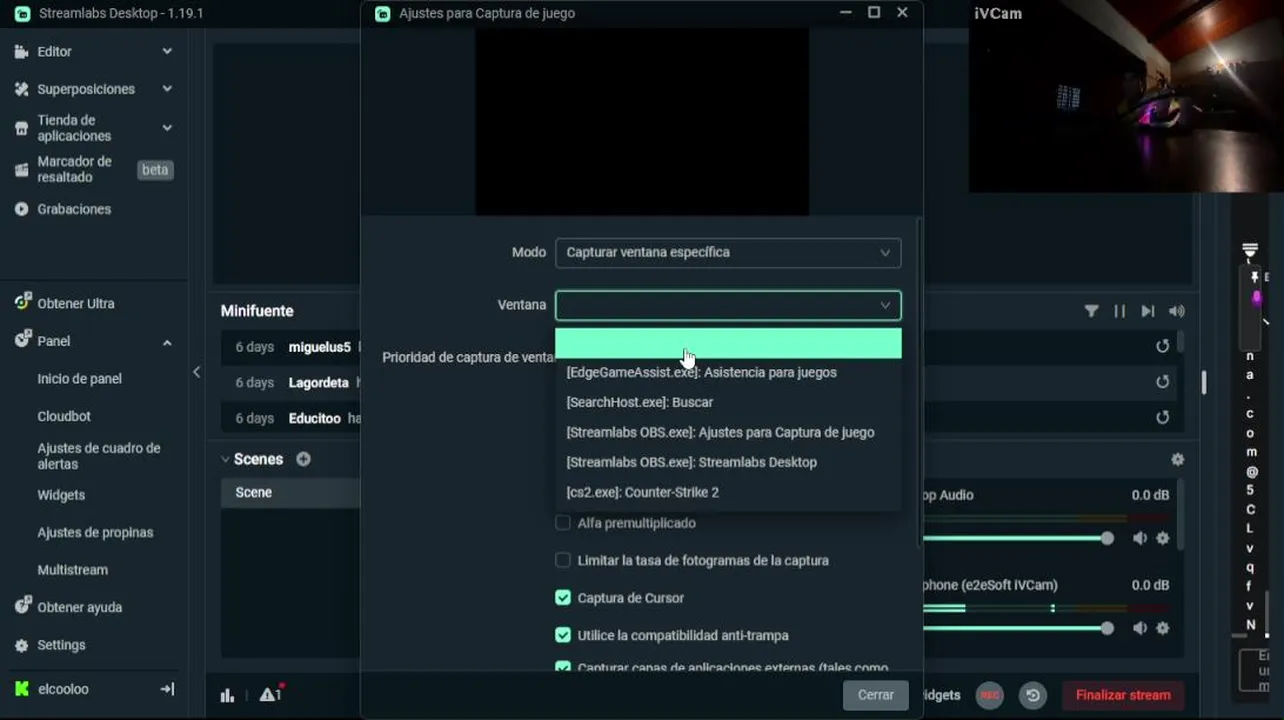The width and height of the screenshot is (1284, 720).
Task: Click Obtener Ultra in the sidebar
Action: coord(76,303)
